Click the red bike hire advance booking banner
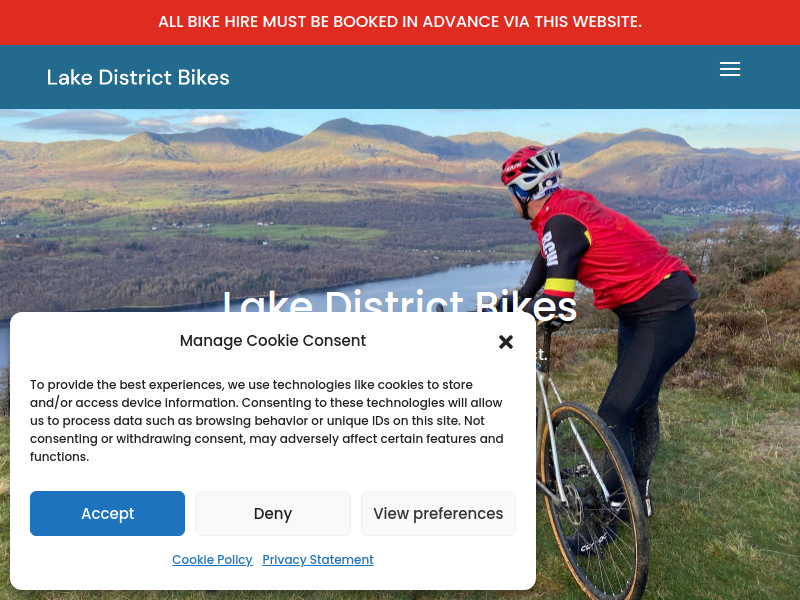Image resolution: width=800 pixels, height=600 pixels. pyautogui.click(x=400, y=22)
